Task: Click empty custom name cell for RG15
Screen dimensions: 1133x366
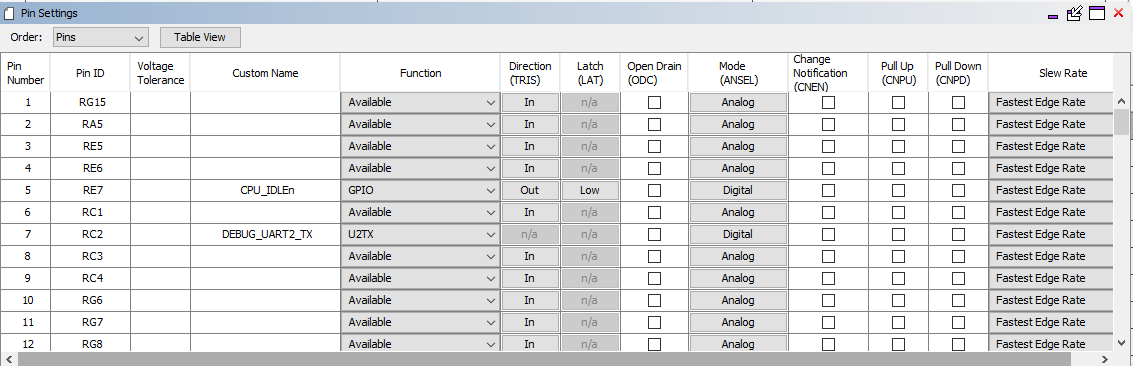Action: [265, 103]
